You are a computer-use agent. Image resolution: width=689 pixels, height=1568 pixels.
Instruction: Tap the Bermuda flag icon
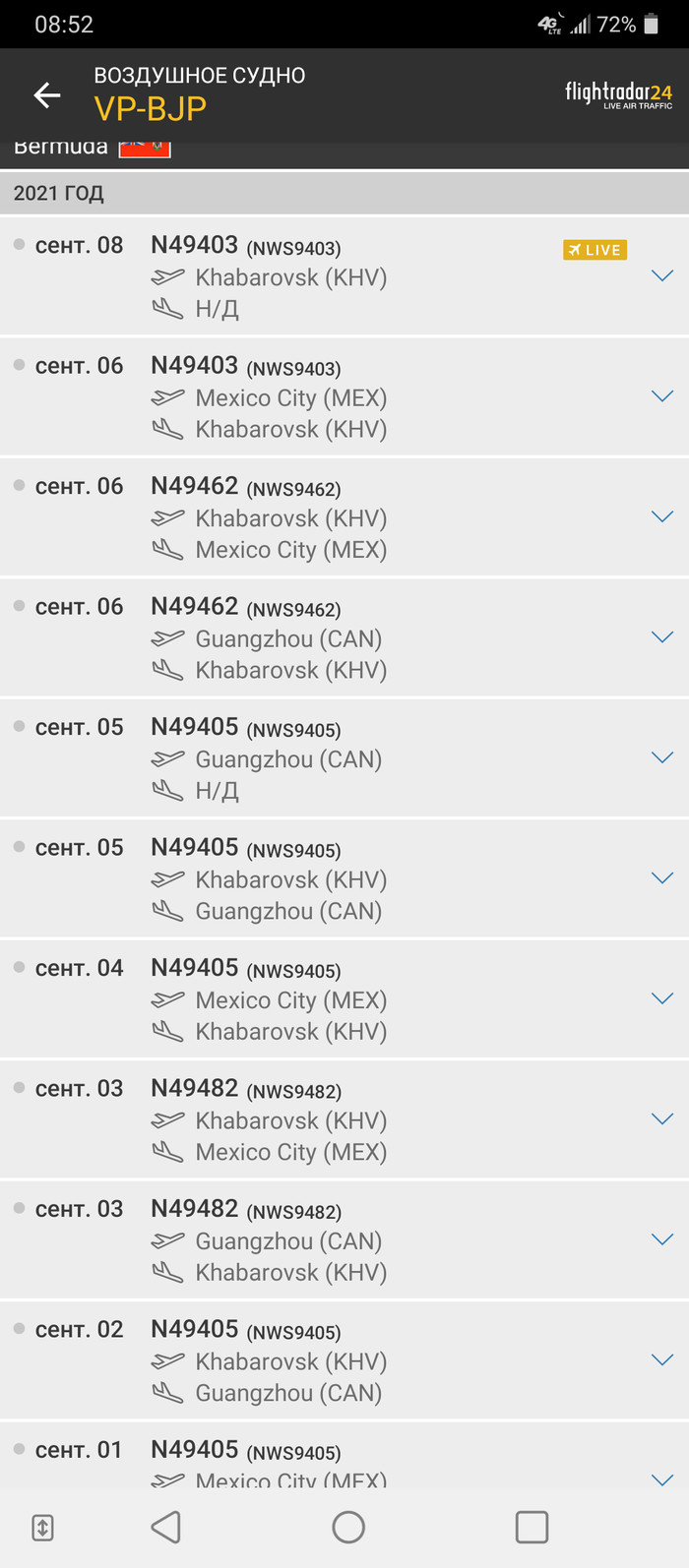(x=145, y=149)
